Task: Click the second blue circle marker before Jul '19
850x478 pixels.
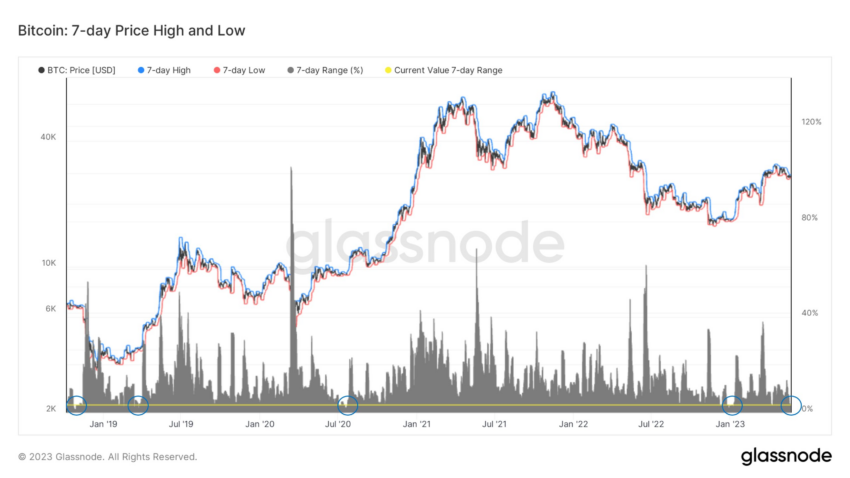Action: coord(138,405)
